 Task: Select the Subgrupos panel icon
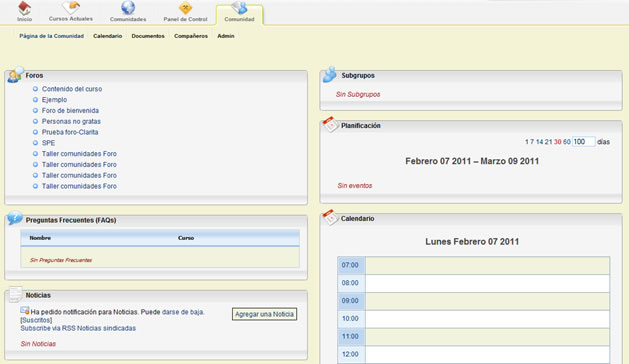[x=330, y=75]
